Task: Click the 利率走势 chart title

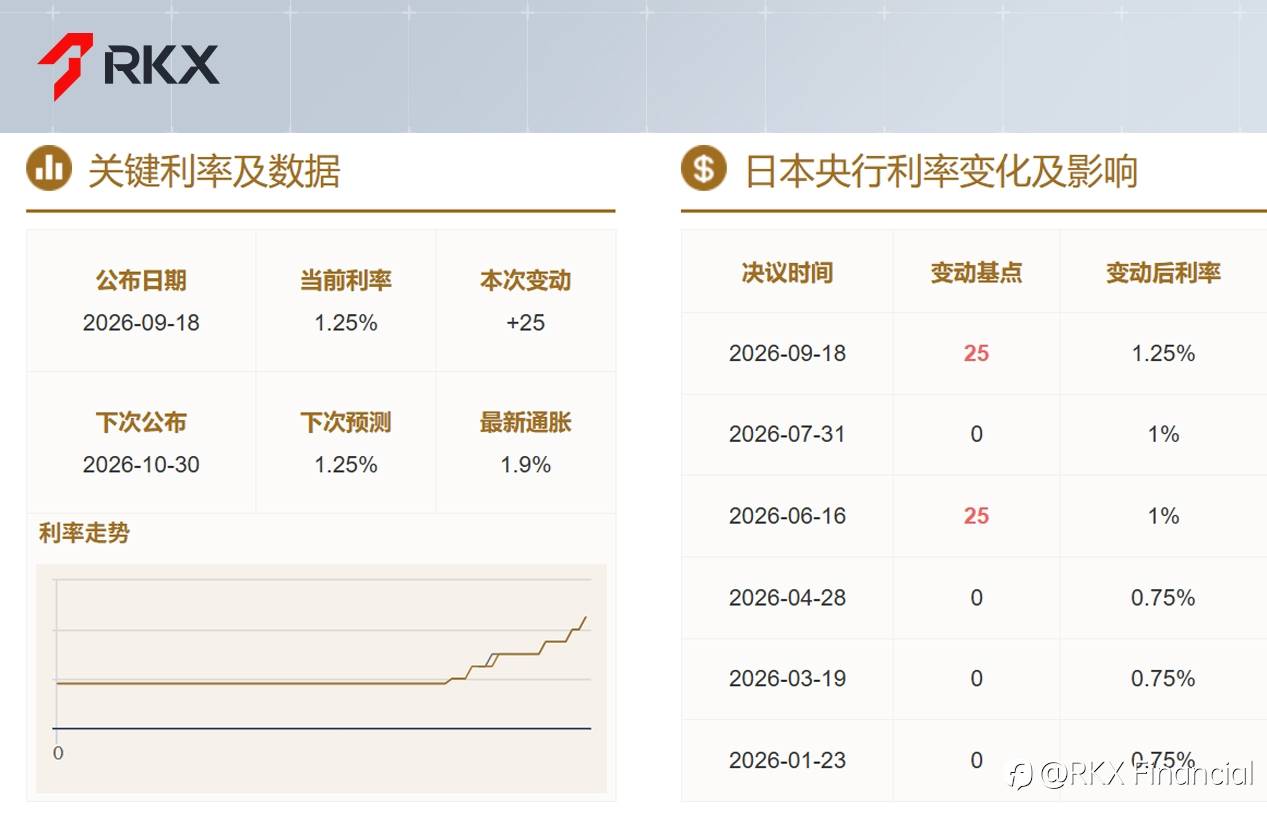Action: (84, 533)
